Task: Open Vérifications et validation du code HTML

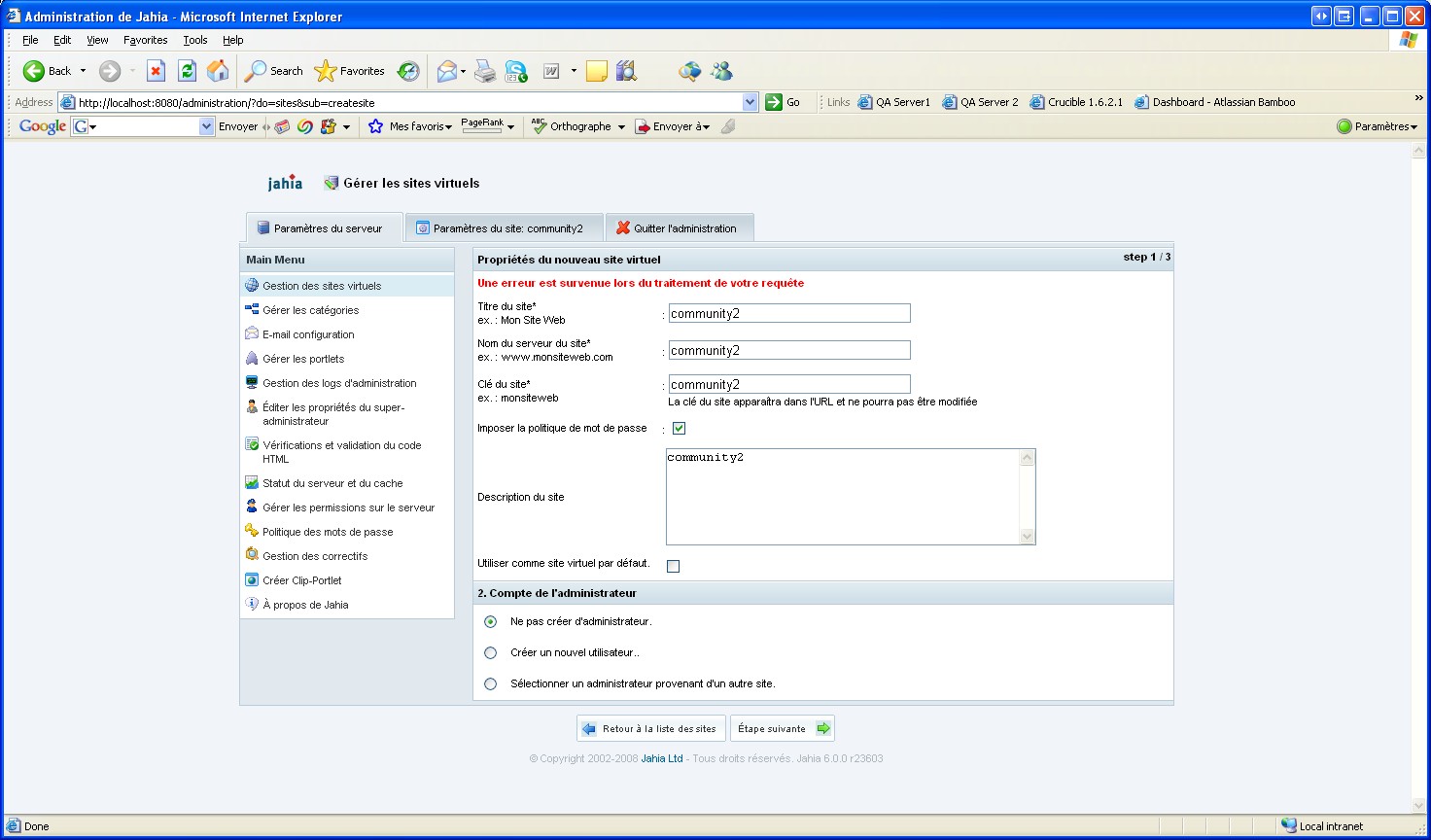Action: coord(341,452)
